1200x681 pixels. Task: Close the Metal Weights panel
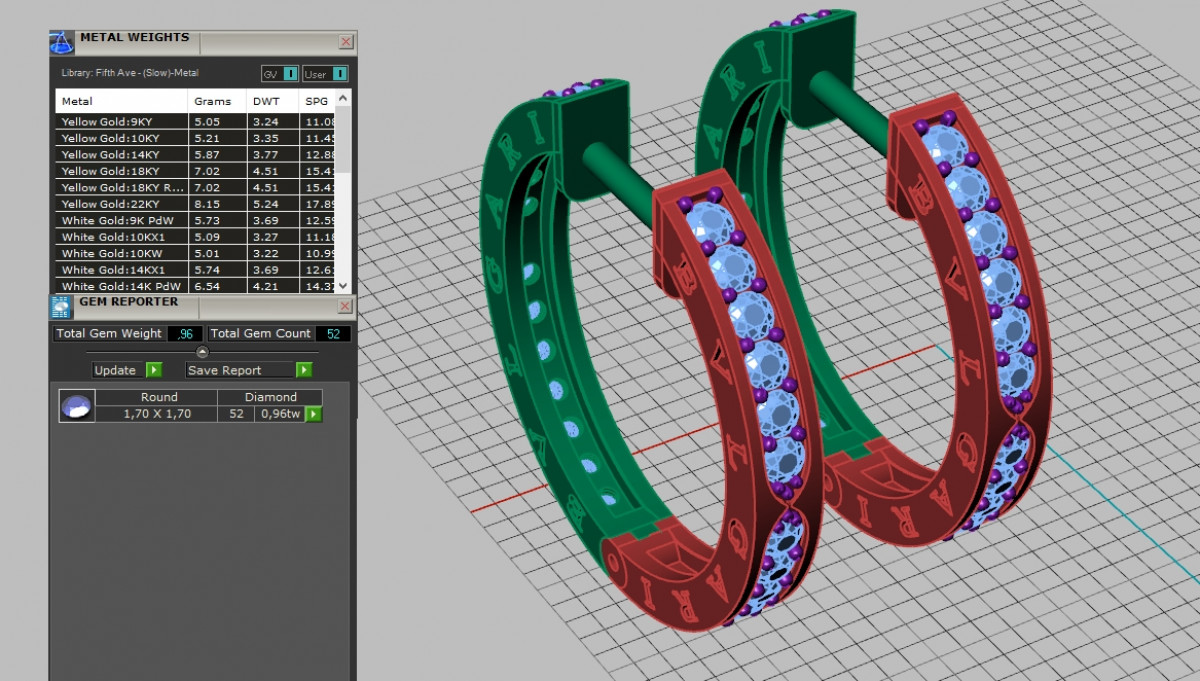[x=345, y=42]
